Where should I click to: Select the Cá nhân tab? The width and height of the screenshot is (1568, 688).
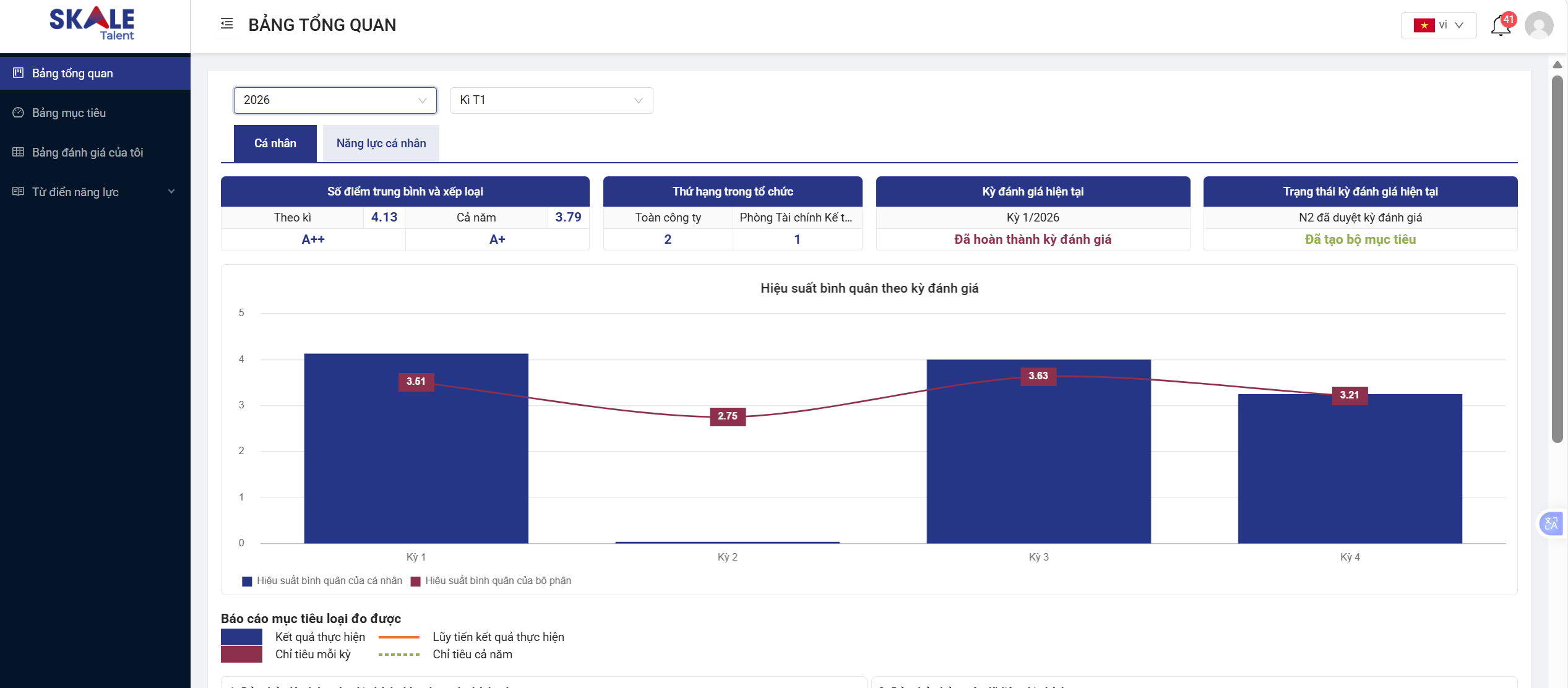[x=275, y=144]
